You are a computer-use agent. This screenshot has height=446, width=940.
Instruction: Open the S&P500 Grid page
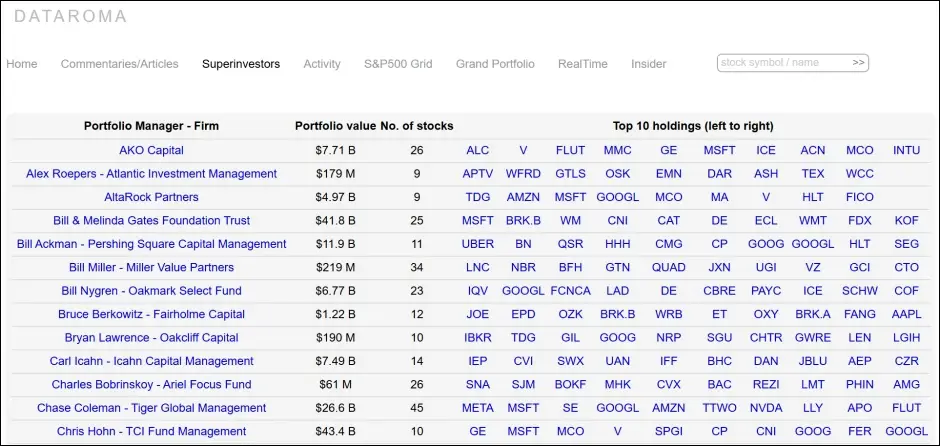pyautogui.click(x=398, y=64)
